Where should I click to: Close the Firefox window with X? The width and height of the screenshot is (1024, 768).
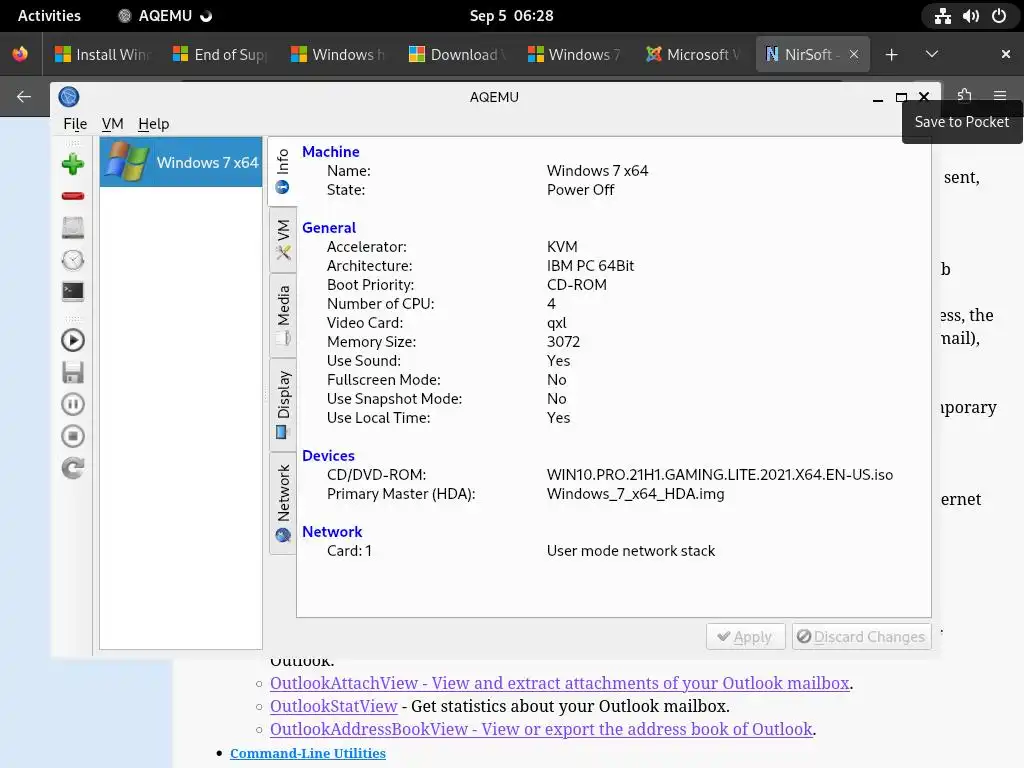point(1006,54)
